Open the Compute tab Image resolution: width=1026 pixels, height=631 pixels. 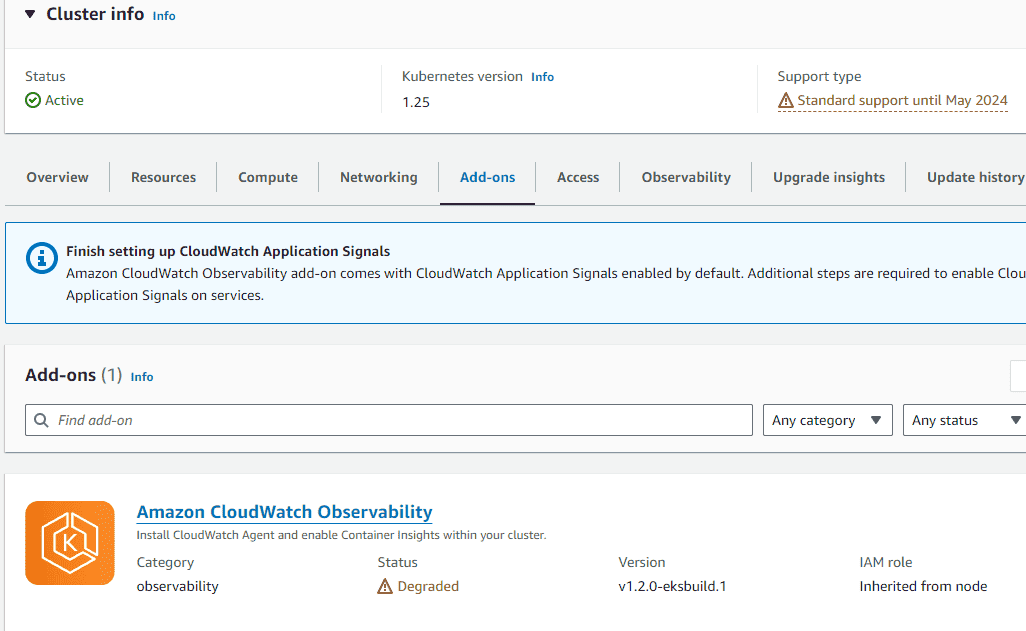[268, 177]
